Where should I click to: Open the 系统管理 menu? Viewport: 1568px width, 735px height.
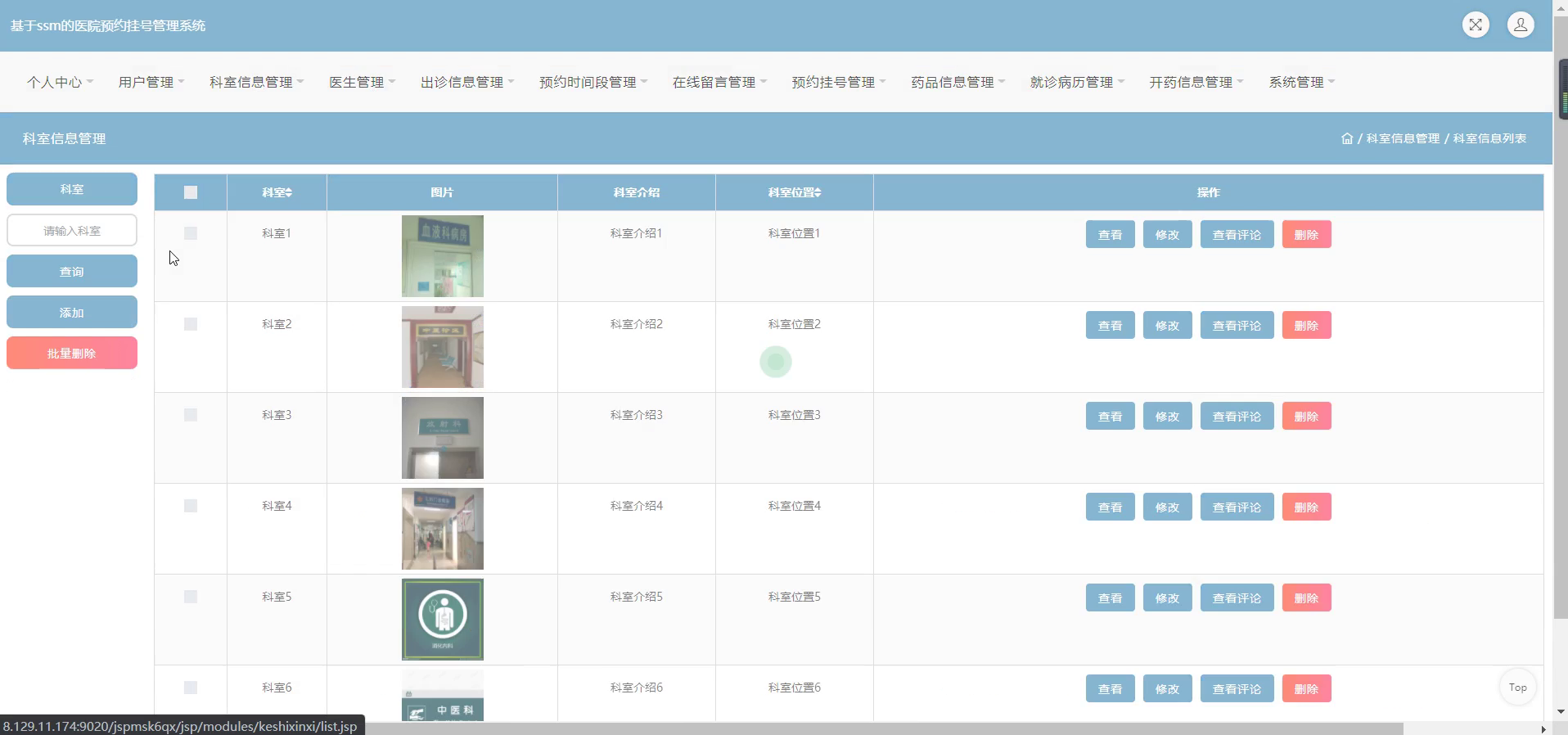pyautogui.click(x=1302, y=82)
